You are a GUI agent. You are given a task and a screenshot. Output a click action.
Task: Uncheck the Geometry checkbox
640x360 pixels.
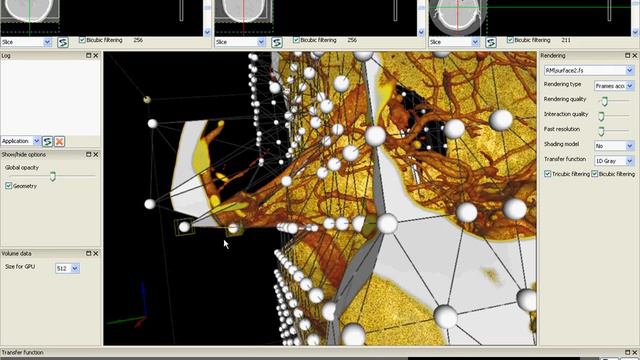[x=8, y=186]
